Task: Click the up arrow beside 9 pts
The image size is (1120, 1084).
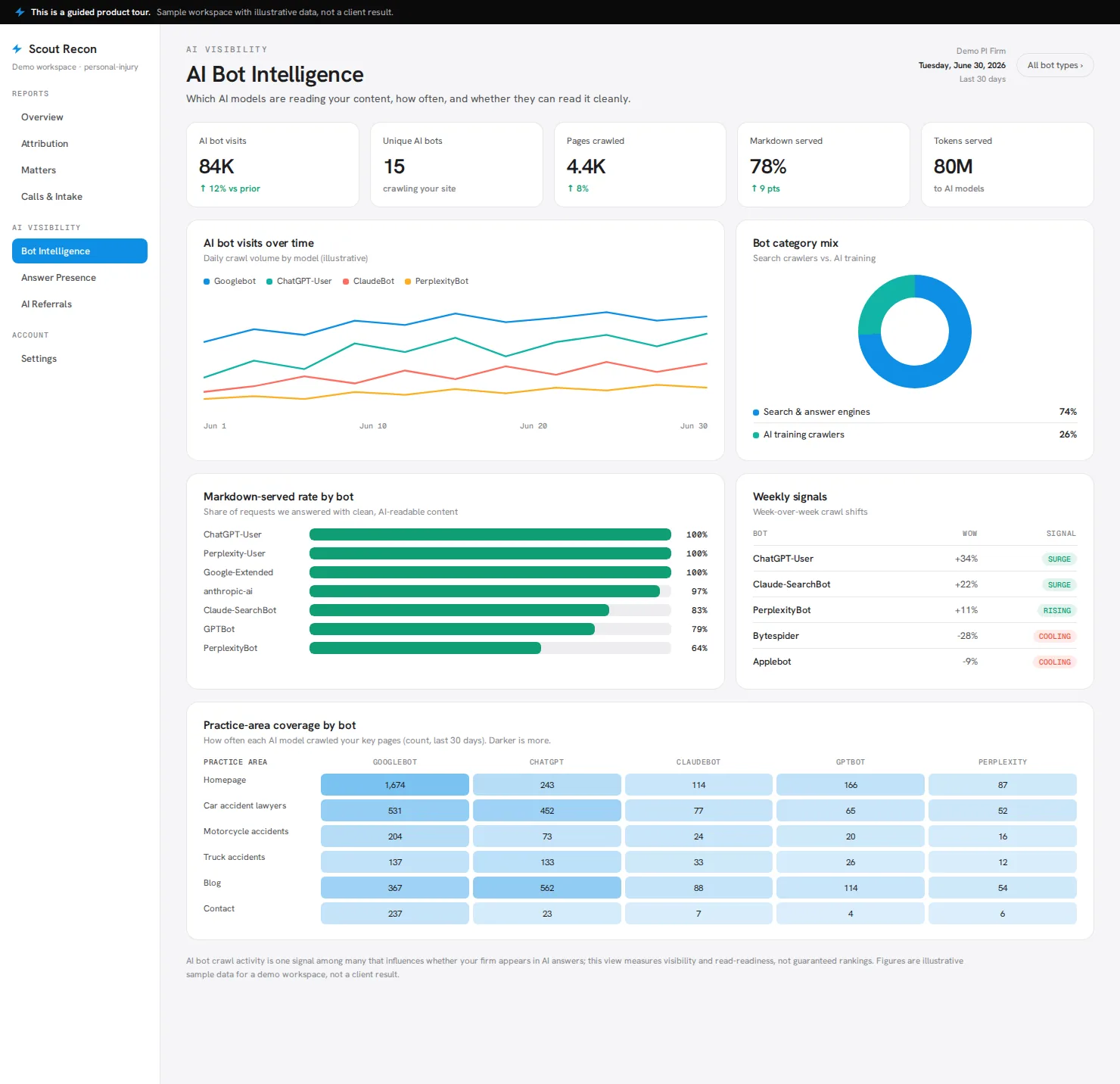Action: click(x=754, y=188)
